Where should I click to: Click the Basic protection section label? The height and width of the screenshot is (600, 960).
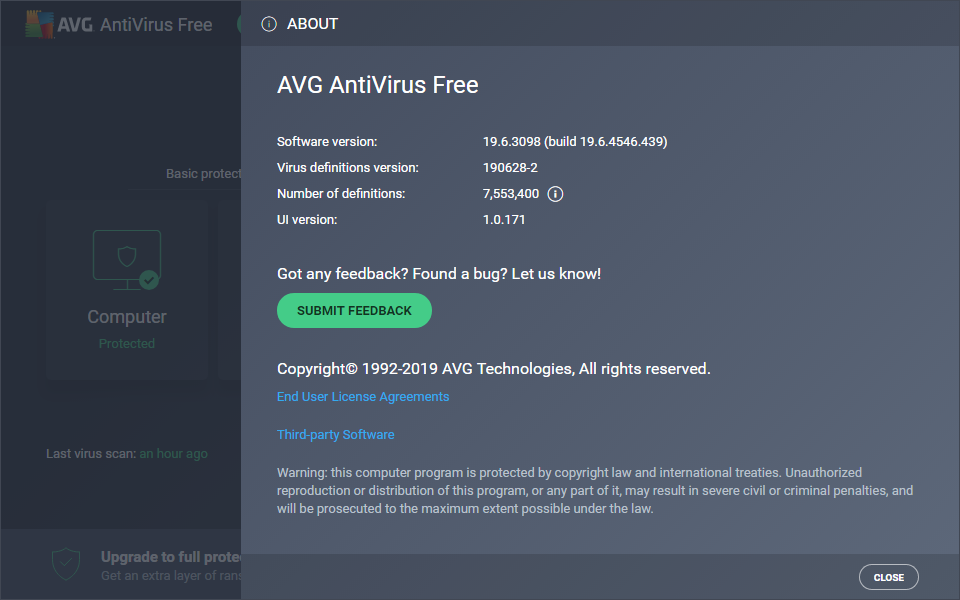203,174
